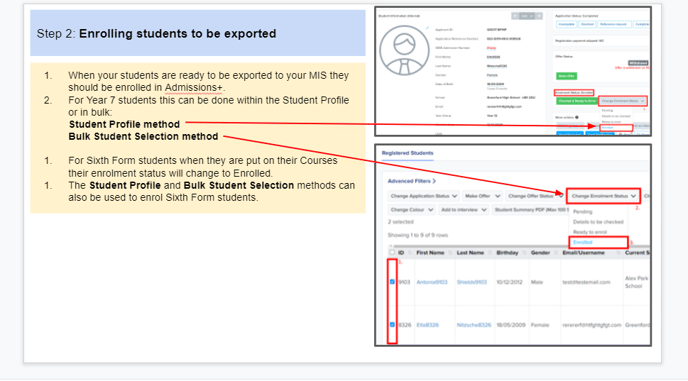This screenshot has width=688, height=381.
Task: Click the test@testemail.com email cell
Action: pyautogui.click(x=586, y=282)
